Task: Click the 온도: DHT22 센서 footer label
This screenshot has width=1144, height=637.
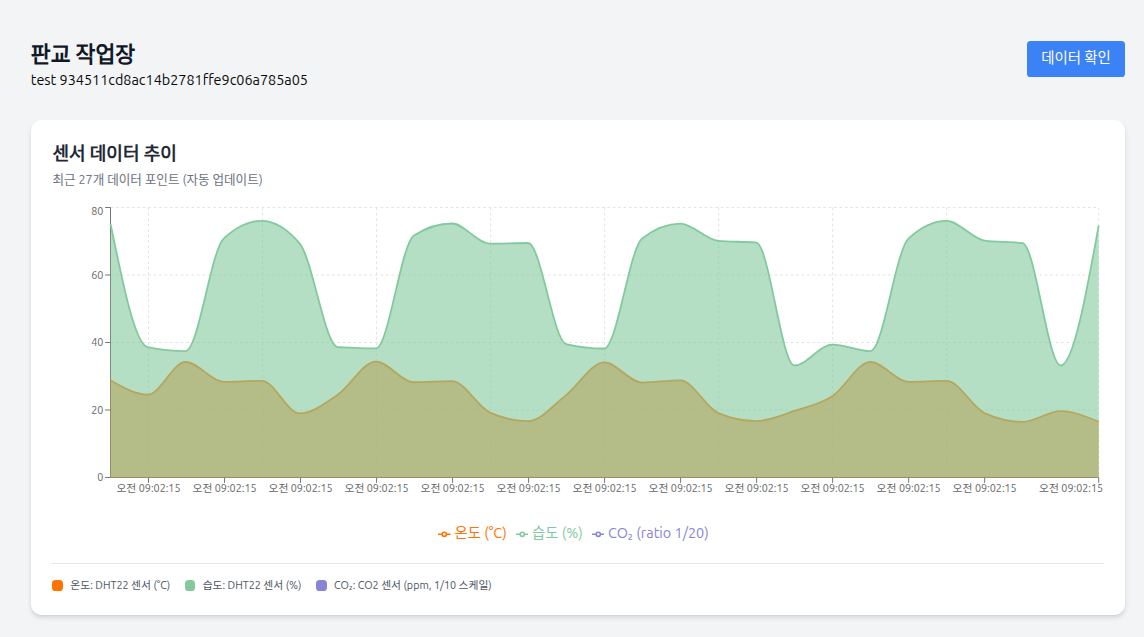Action: click(x=120, y=585)
